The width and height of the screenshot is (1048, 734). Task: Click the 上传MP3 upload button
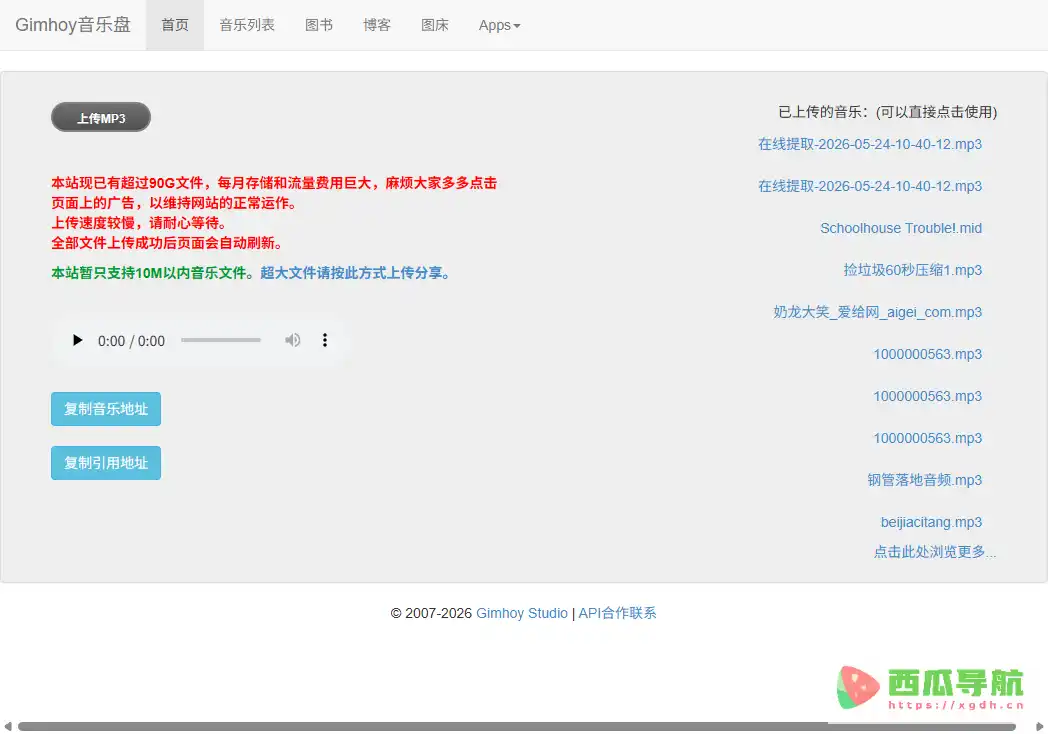101,118
